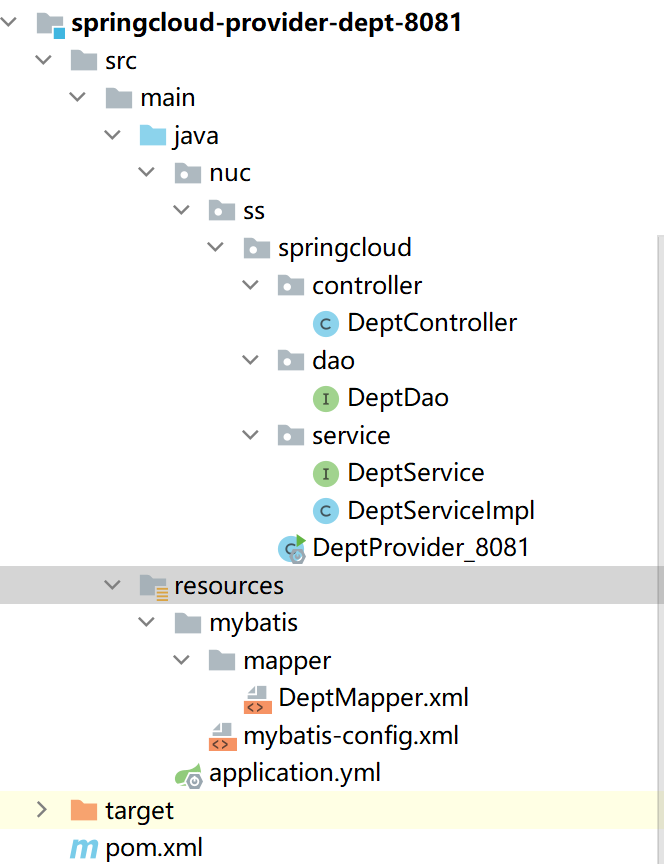Select the service package label
The image size is (664, 864).
tap(351, 436)
